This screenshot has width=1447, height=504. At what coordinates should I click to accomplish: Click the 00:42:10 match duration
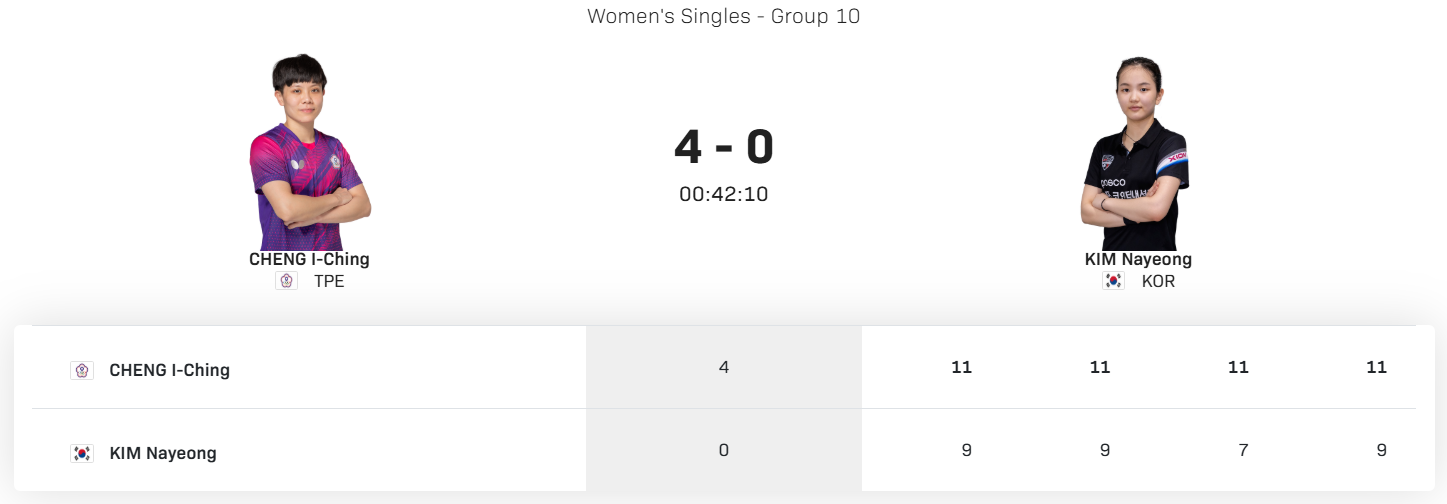723,194
